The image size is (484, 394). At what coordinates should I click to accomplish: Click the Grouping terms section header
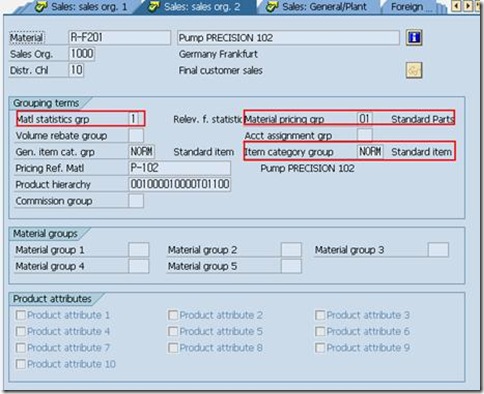point(46,103)
